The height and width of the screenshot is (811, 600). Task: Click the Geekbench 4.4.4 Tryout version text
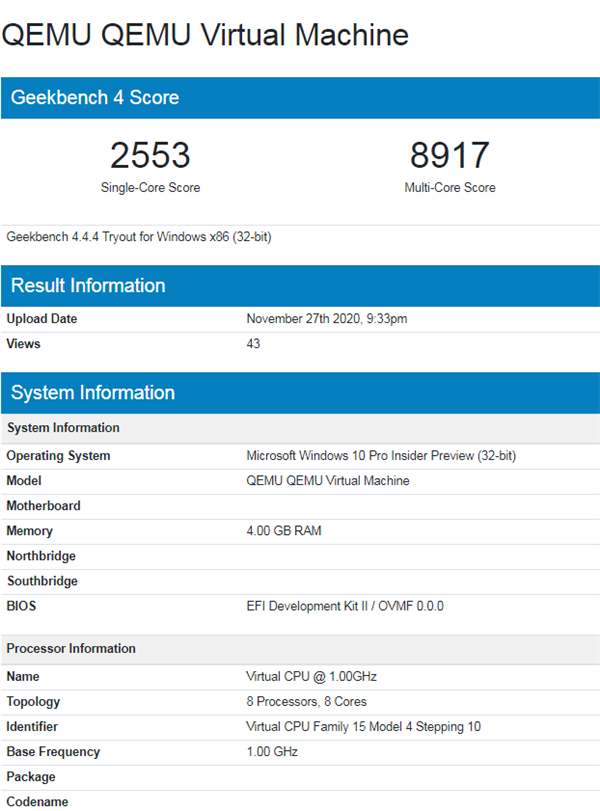pyautogui.click(x=139, y=238)
